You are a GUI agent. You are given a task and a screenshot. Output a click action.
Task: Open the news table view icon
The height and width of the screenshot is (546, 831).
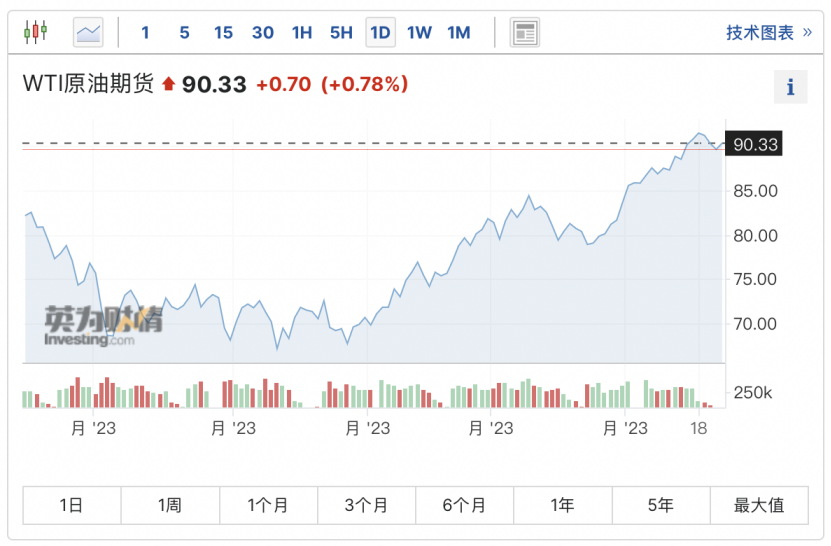pyautogui.click(x=524, y=32)
